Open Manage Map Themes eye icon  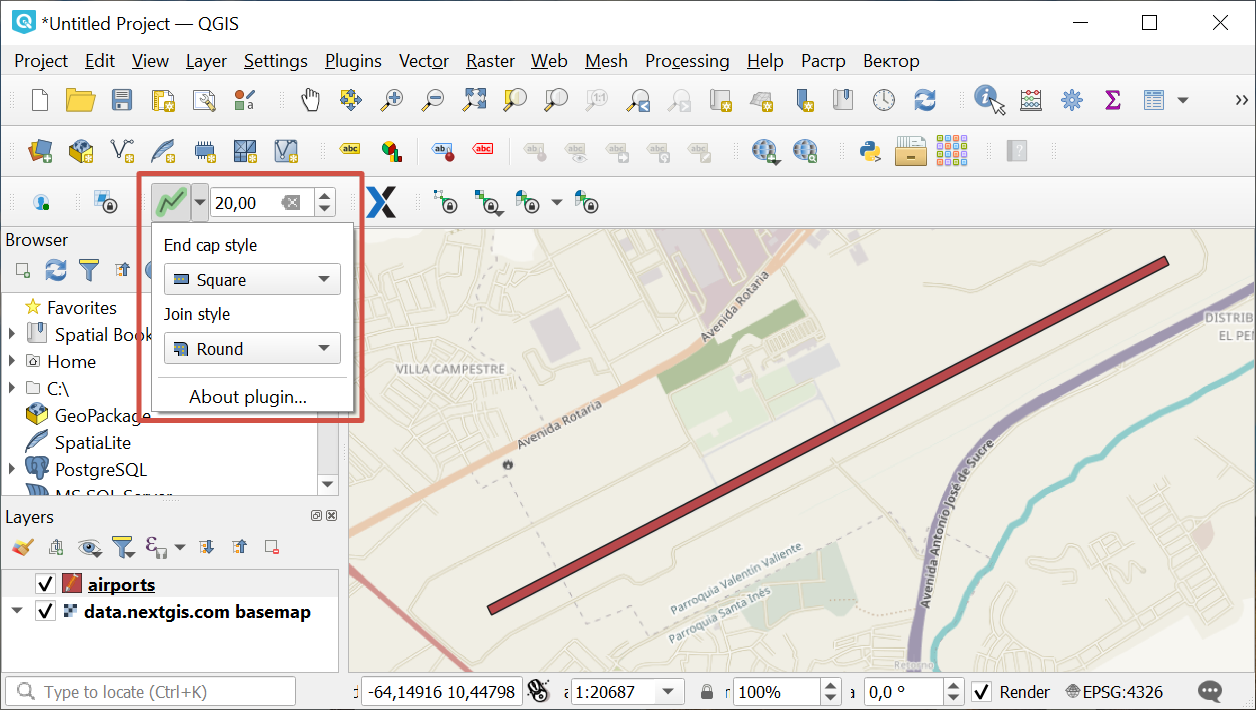90,547
